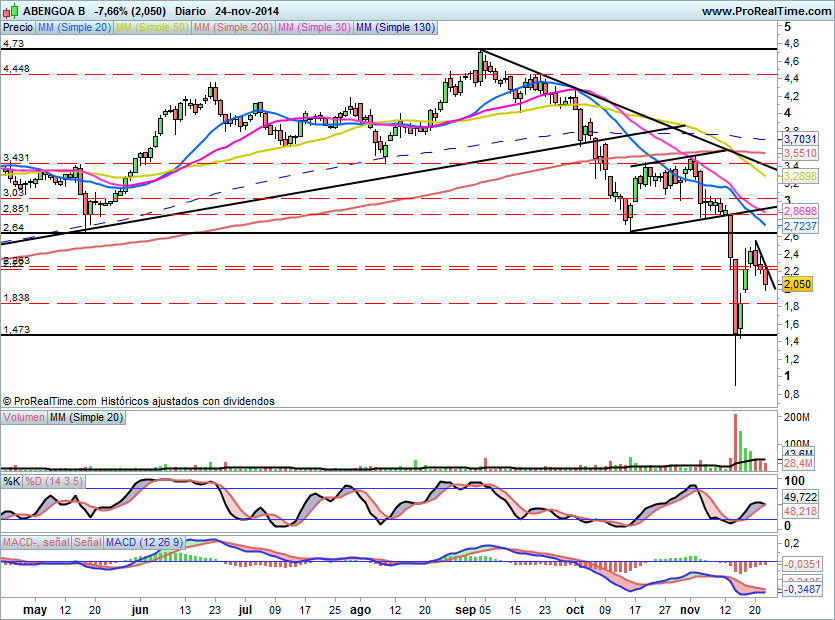Select the 3,5510 moving average value tag
This screenshot has height=620, width=835.
800,153
